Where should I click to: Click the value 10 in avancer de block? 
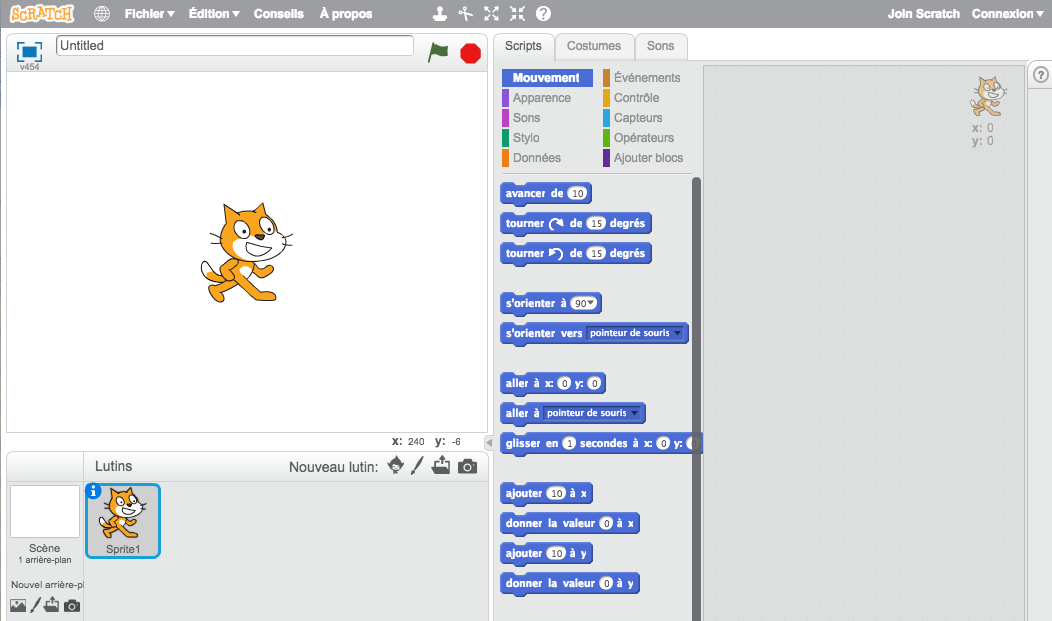tap(577, 194)
